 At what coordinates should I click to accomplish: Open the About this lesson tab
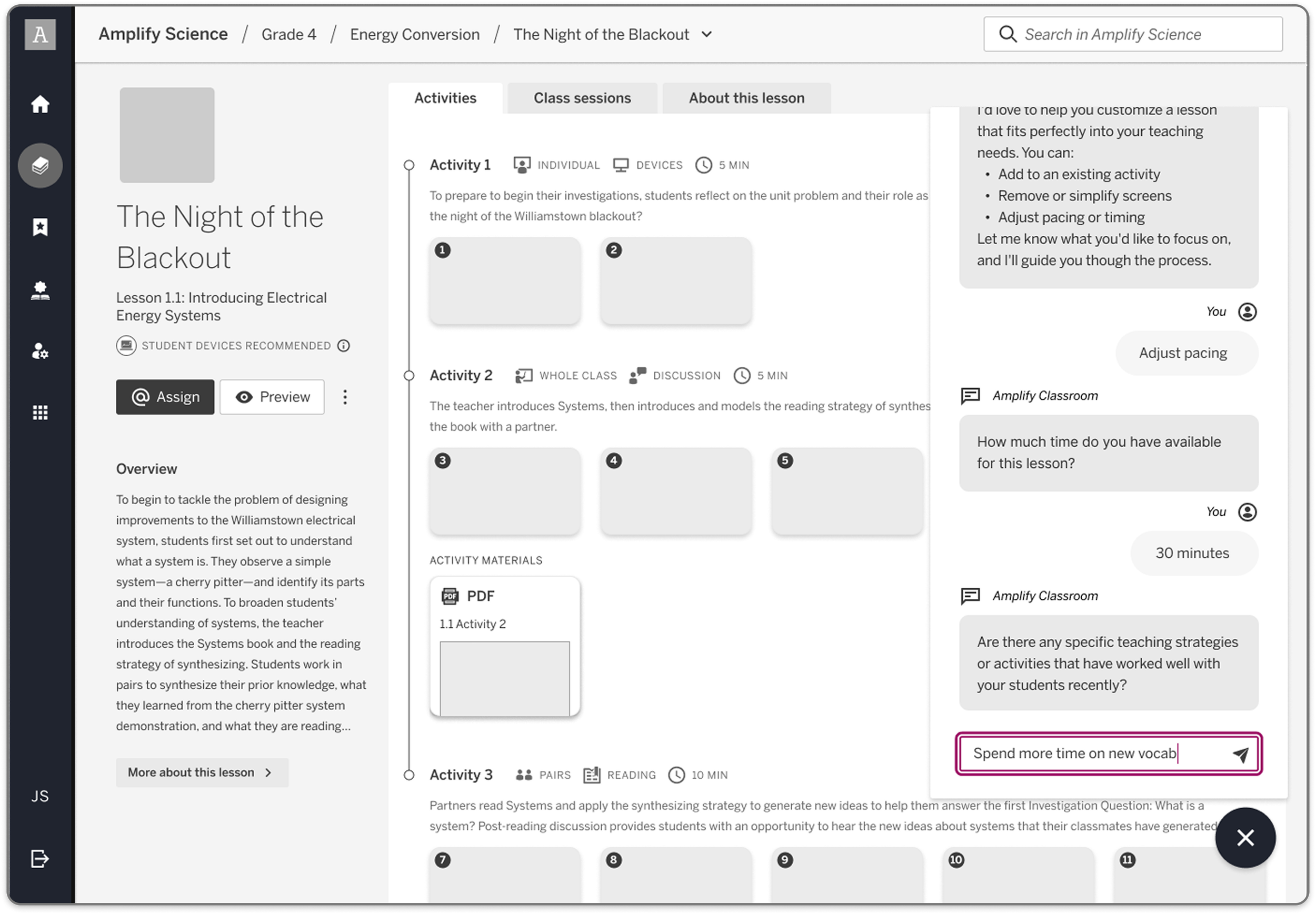pyautogui.click(x=746, y=98)
